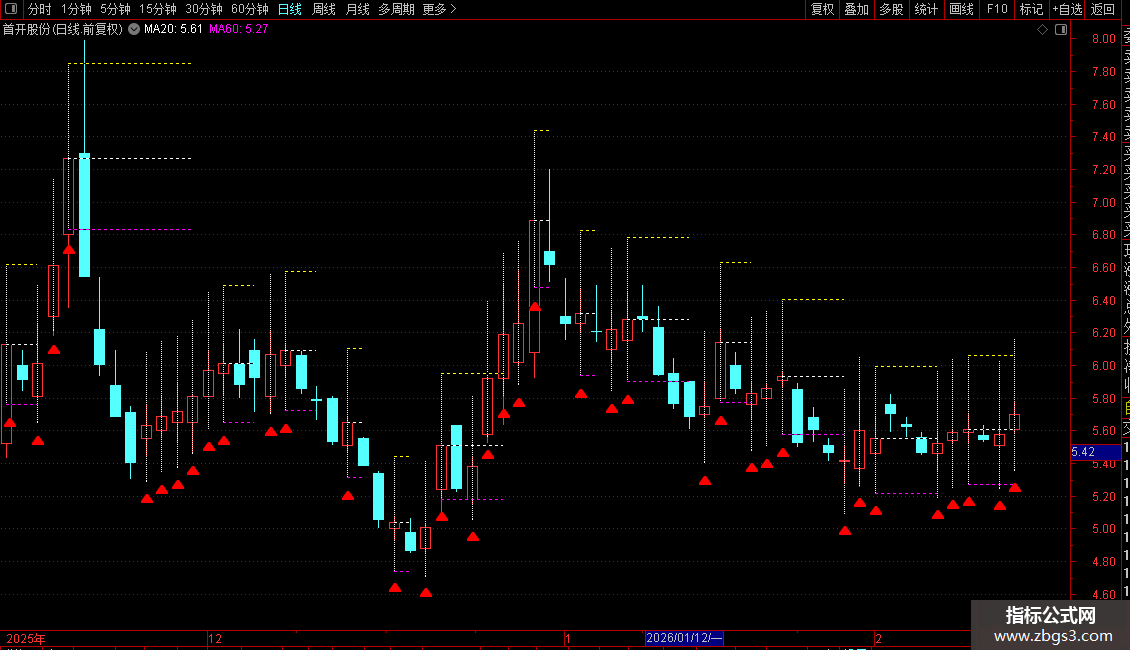1130x650 pixels.
Task: Click the 叠加 overlay button
Action: click(x=857, y=9)
